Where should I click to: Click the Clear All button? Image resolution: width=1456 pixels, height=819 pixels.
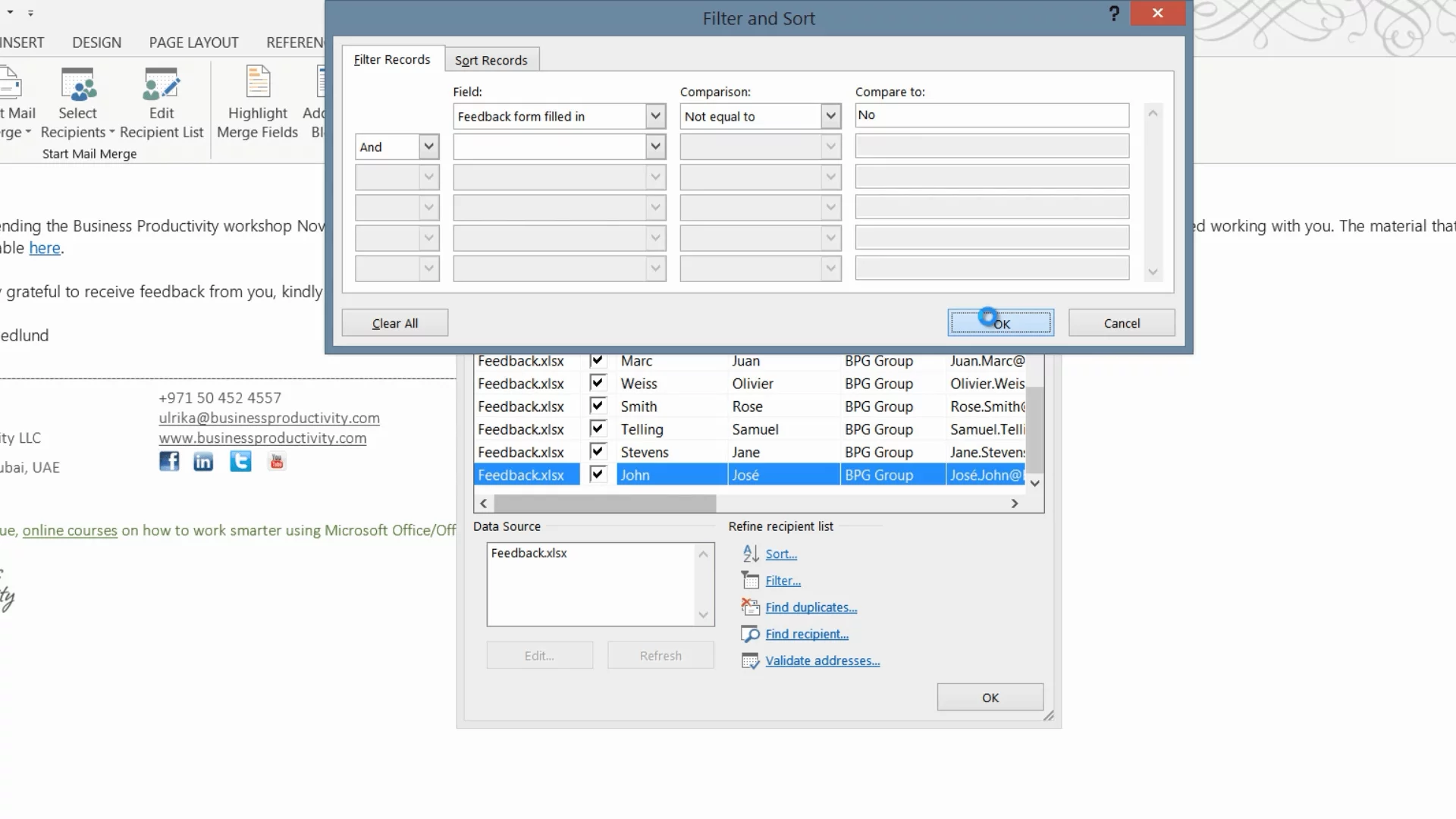point(394,323)
